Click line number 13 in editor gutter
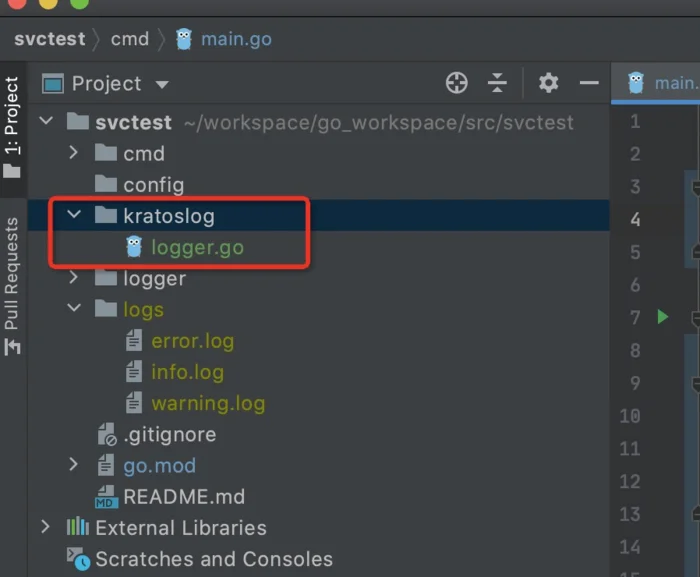 pos(630,514)
